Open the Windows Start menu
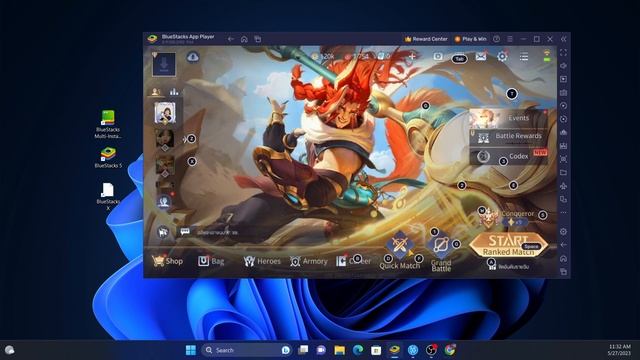 tap(191, 350)
